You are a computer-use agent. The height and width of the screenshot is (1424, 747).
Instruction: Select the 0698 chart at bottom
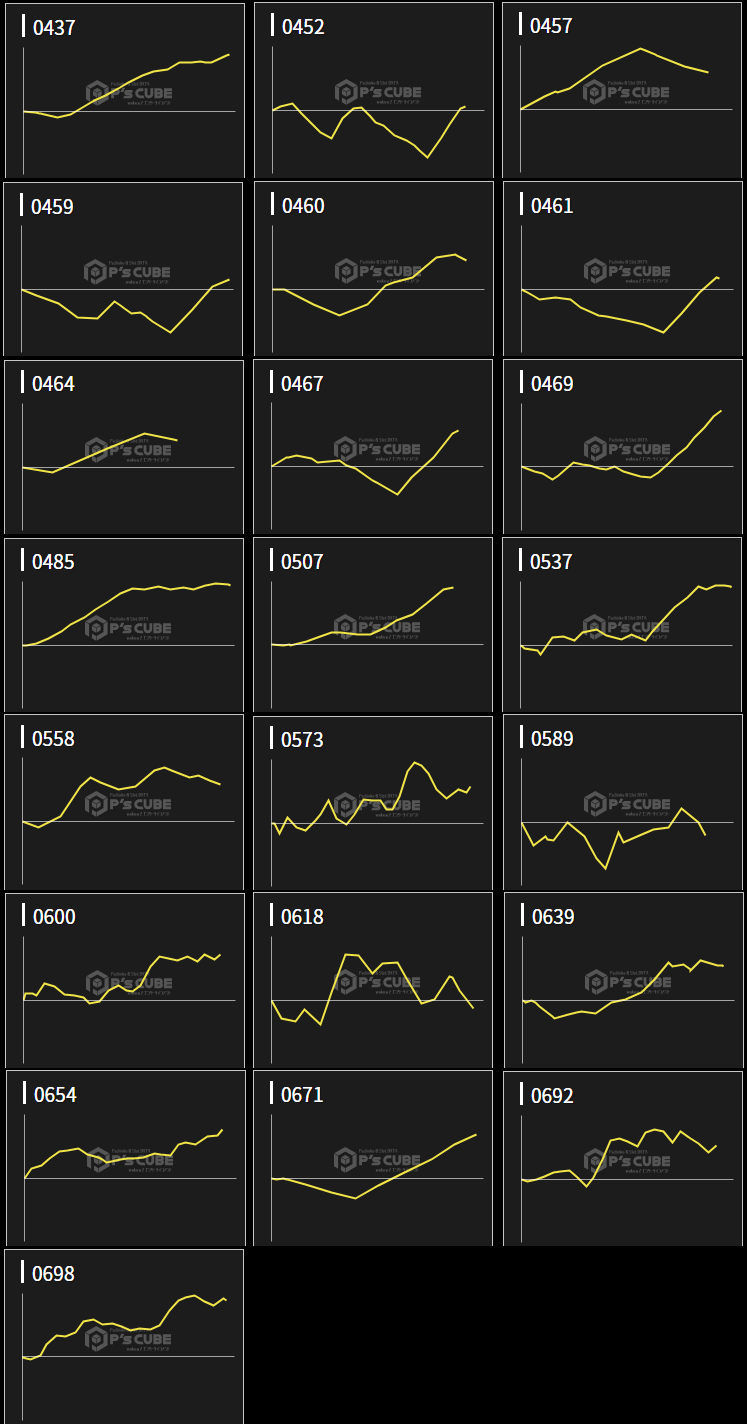[124, 1336]
